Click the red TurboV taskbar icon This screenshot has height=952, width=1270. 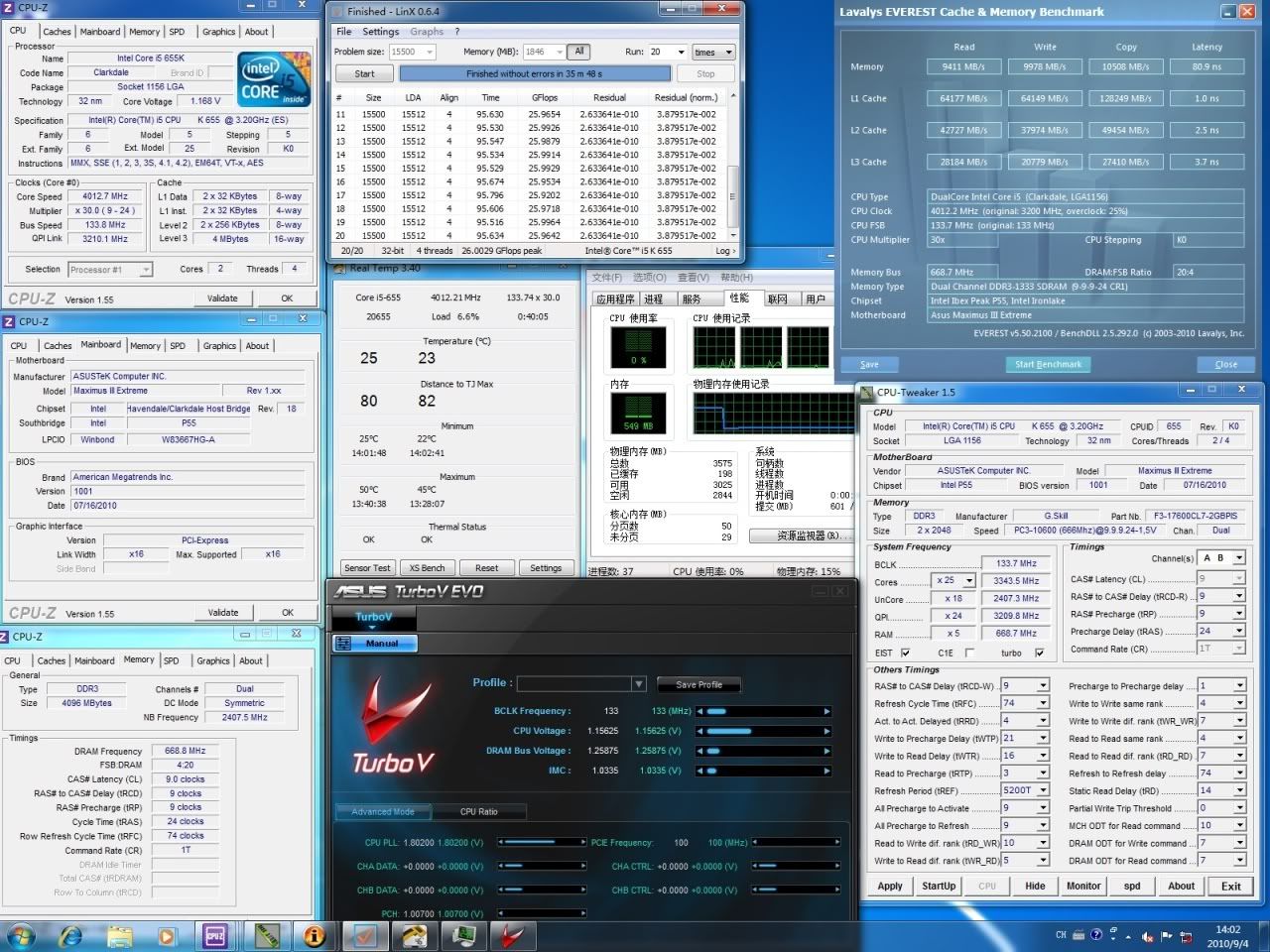click(x=511, y=935)
